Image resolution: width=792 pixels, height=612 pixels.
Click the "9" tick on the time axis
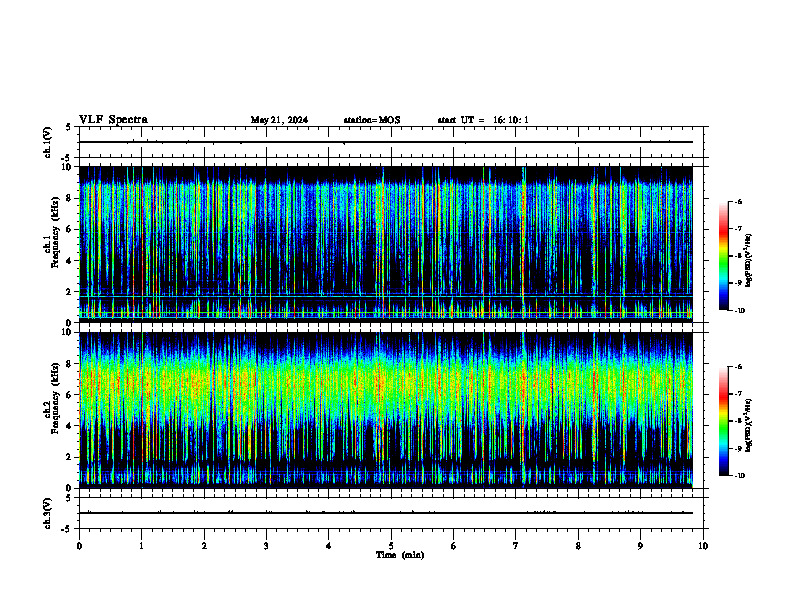tap(640, 546)
